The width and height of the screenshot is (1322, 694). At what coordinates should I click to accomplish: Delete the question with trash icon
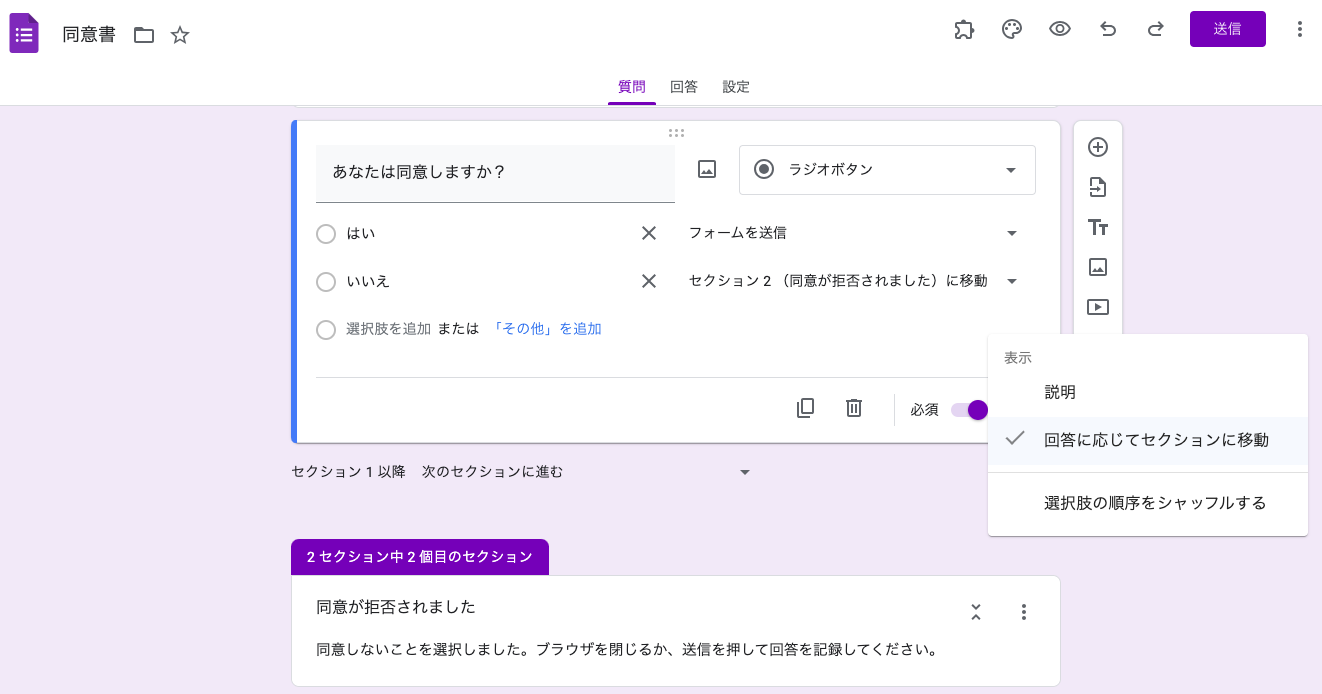click(854, 408)
